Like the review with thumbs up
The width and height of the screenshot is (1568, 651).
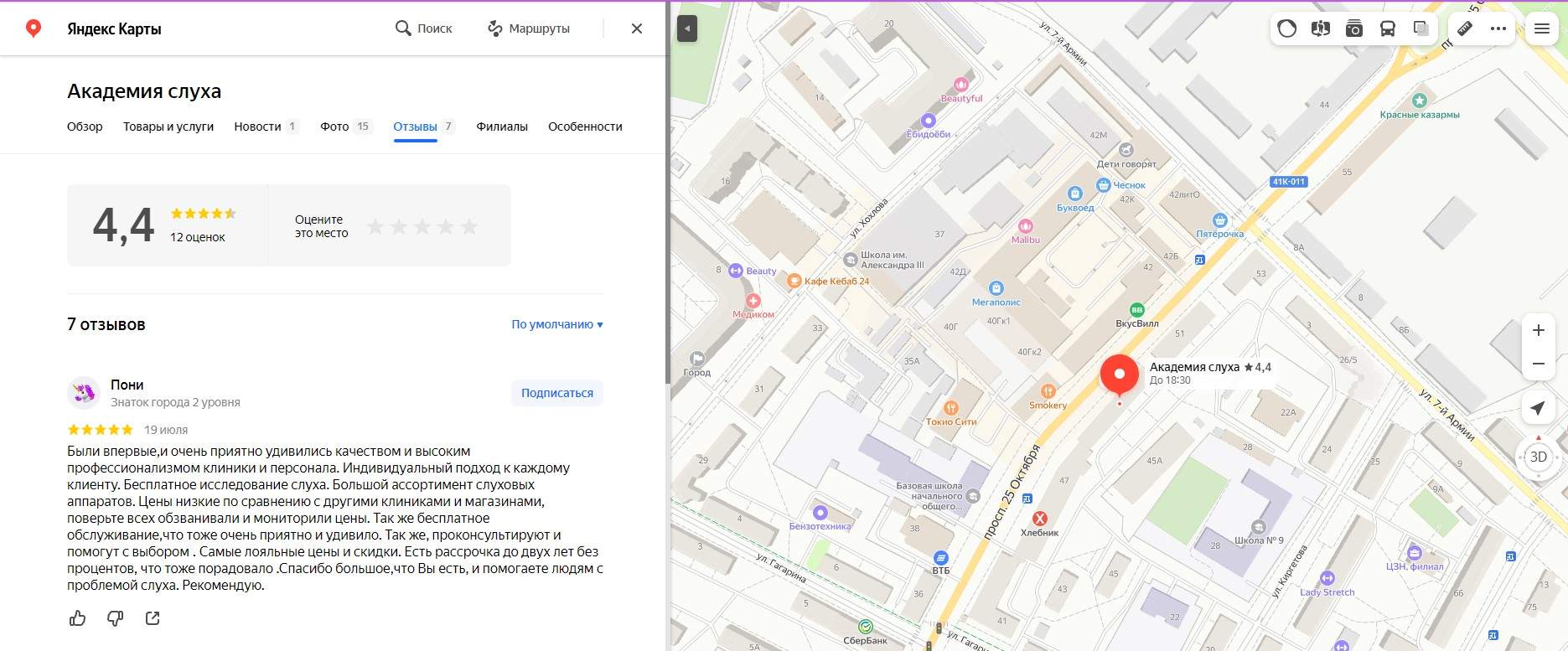click(77, 618)
